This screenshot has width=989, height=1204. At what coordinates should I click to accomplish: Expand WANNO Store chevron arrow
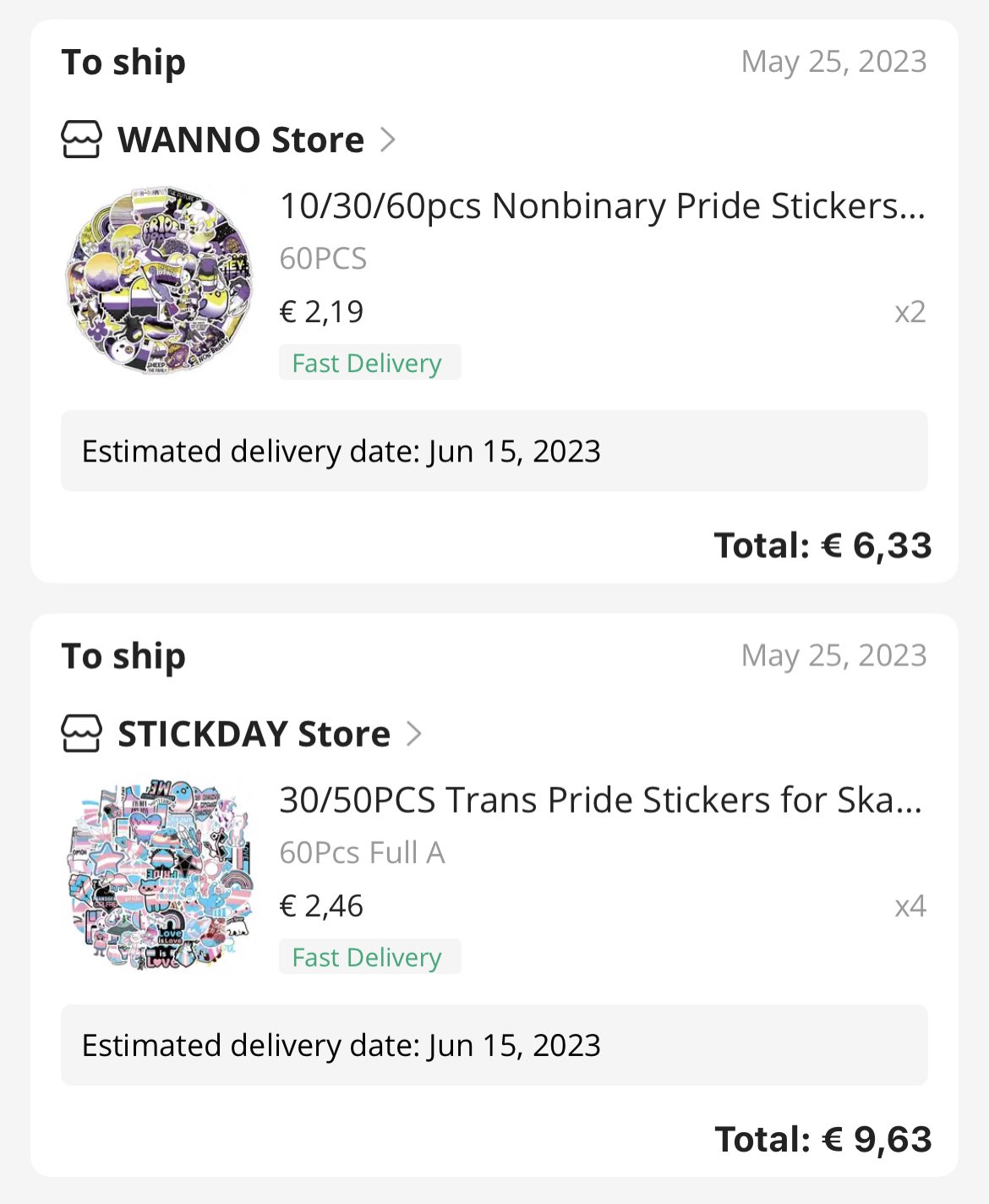388,140
